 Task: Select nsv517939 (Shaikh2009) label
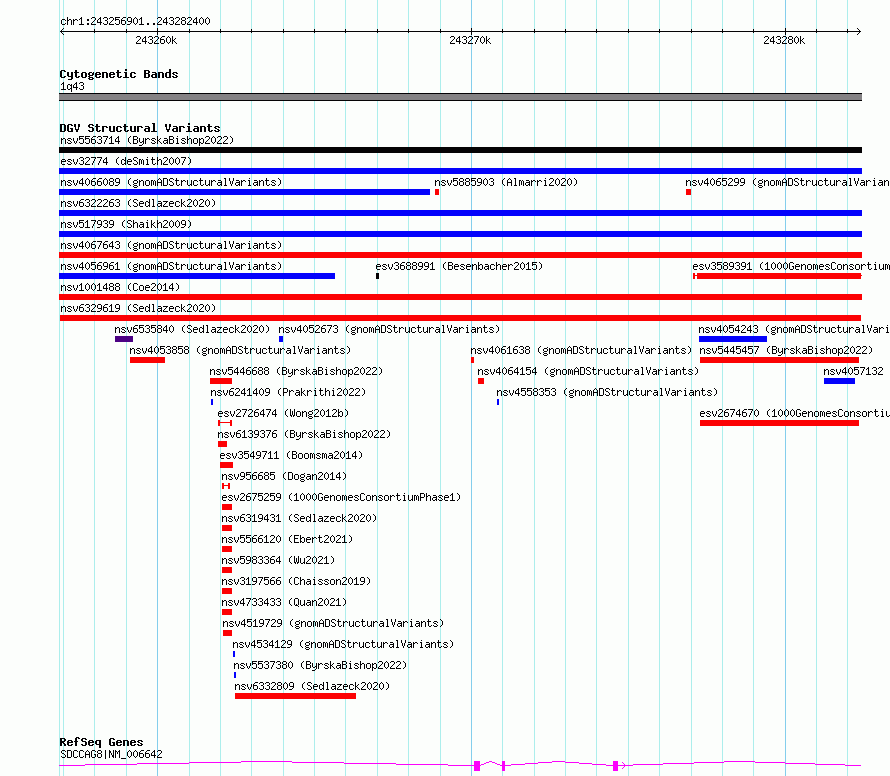pyautogui.click(x=126, y=224)
